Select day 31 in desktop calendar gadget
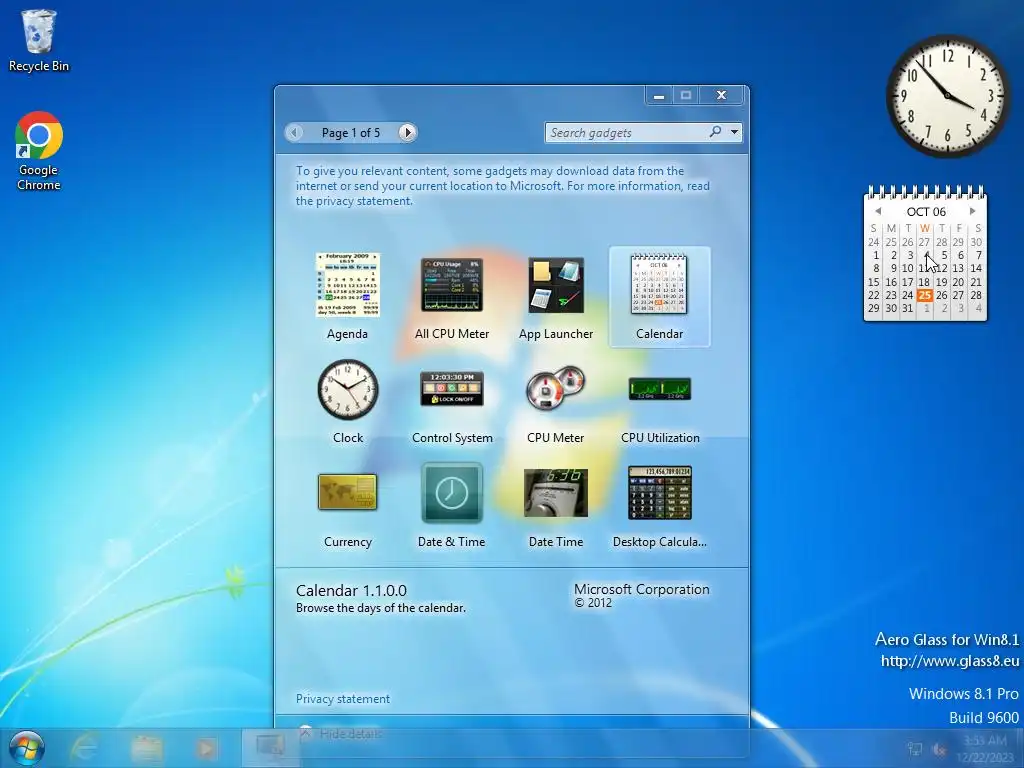 pyautogui.click(x=907, y=308)
